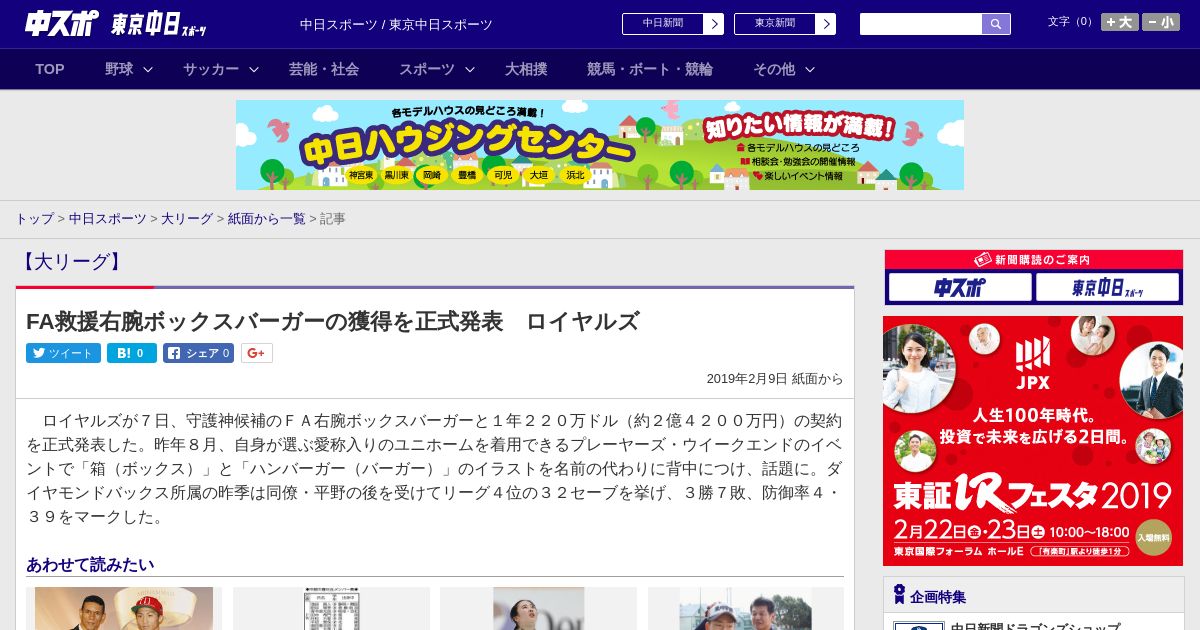Go to 紙面から一覧 breadcrumb link
This screenshot has width=1200, height=630.
267,218
